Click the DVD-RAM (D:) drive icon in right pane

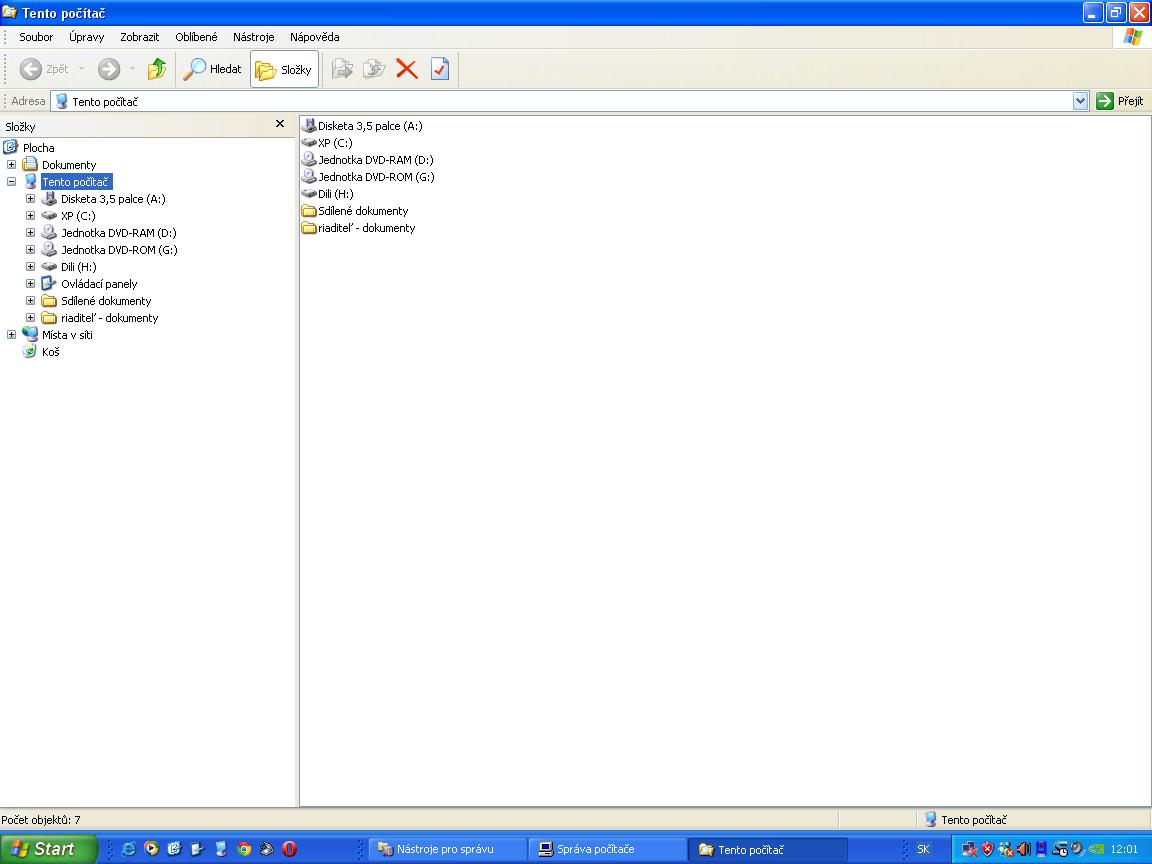(309, 159)
